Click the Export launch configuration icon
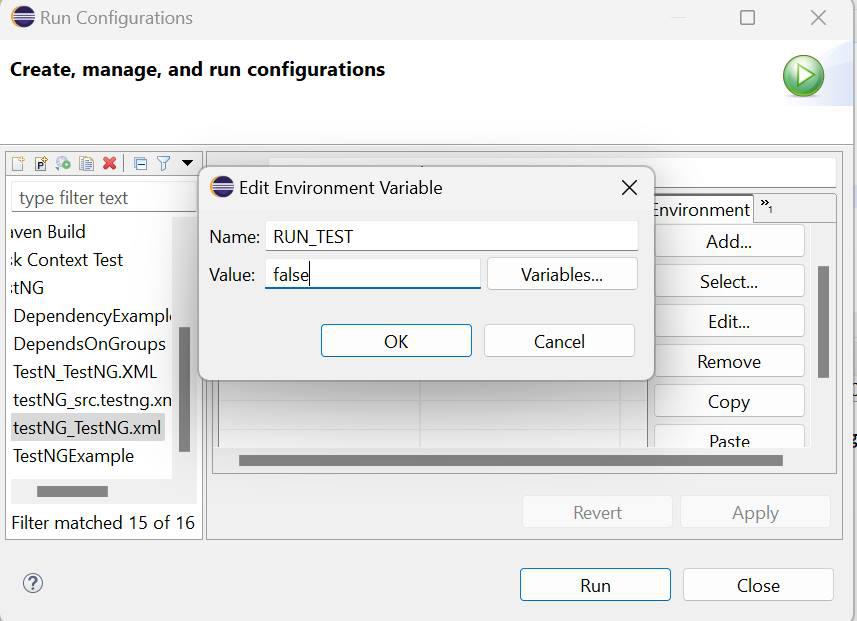The image size is (857, 621). point(63,164)
